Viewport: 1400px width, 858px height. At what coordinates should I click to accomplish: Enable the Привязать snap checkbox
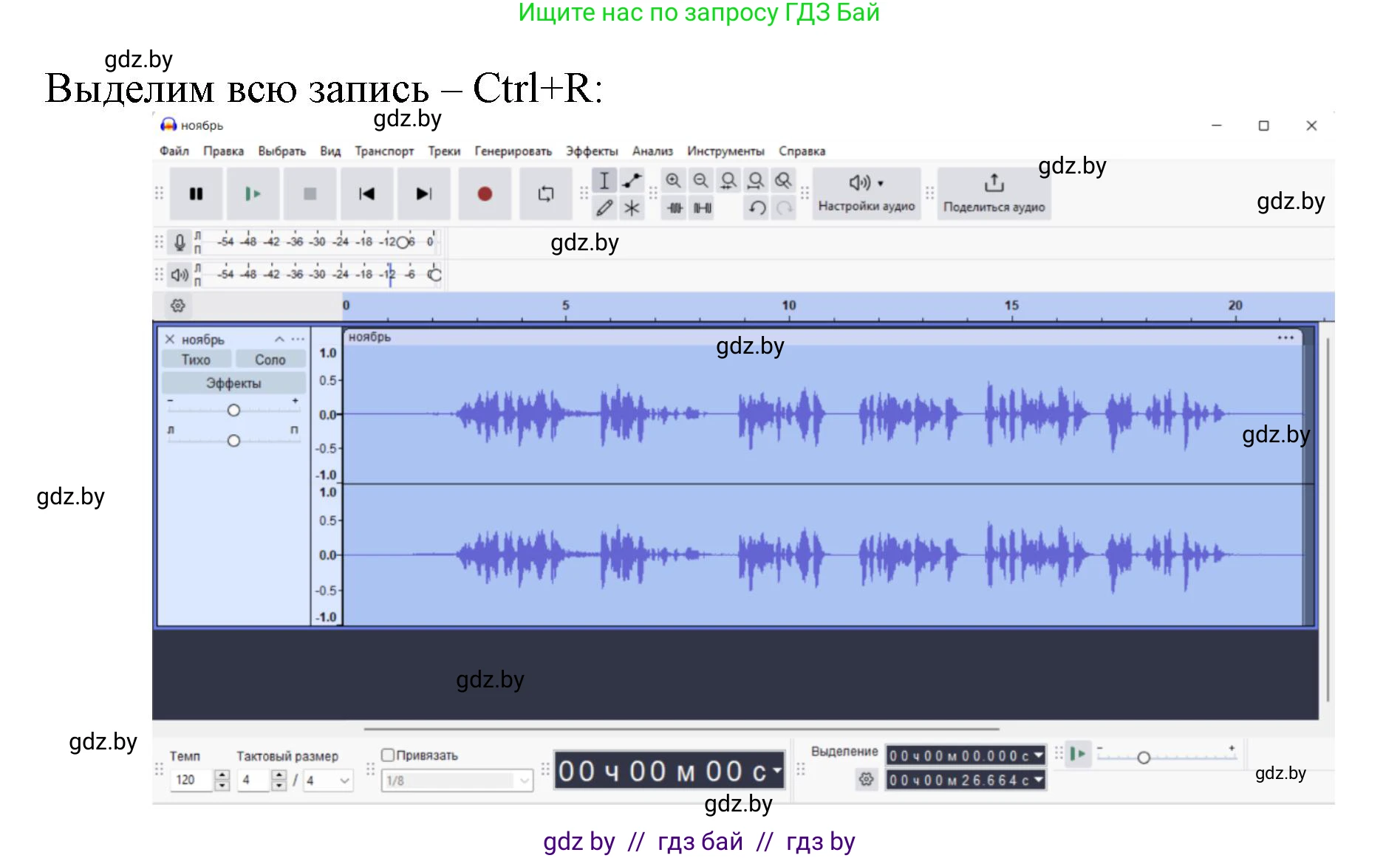click(388, 755)
